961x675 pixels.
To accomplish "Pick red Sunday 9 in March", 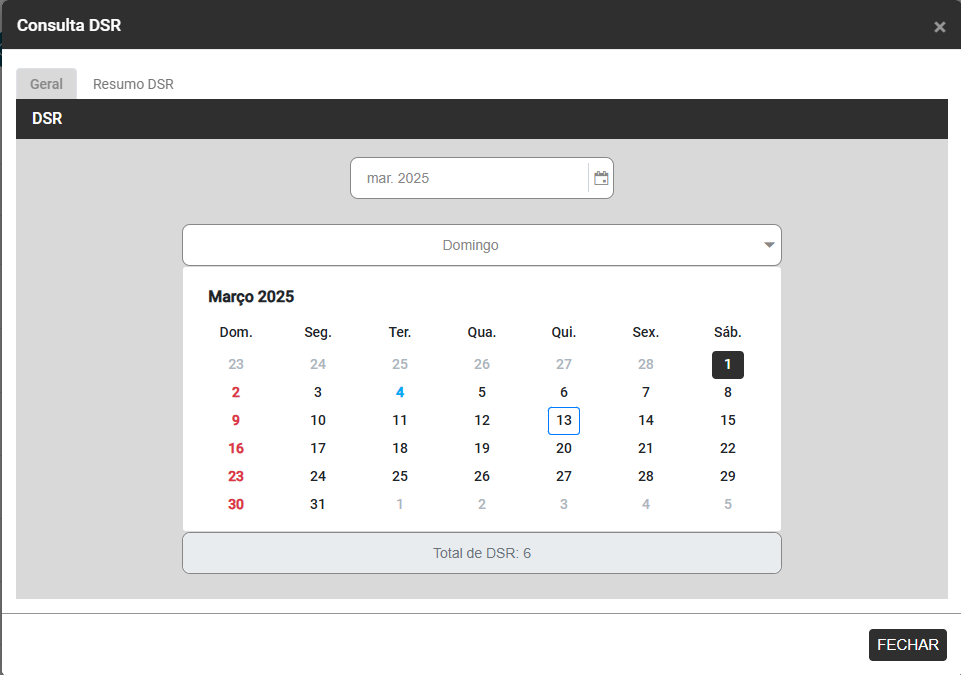I will point(236,421).
